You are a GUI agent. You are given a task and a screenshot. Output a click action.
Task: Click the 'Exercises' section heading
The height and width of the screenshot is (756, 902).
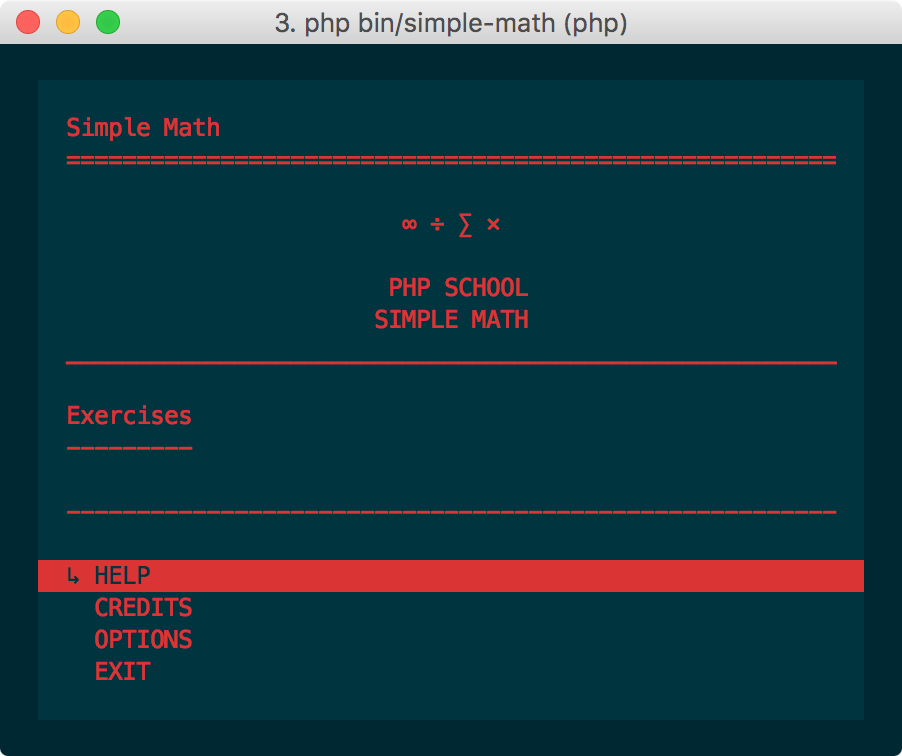(129, 415)
